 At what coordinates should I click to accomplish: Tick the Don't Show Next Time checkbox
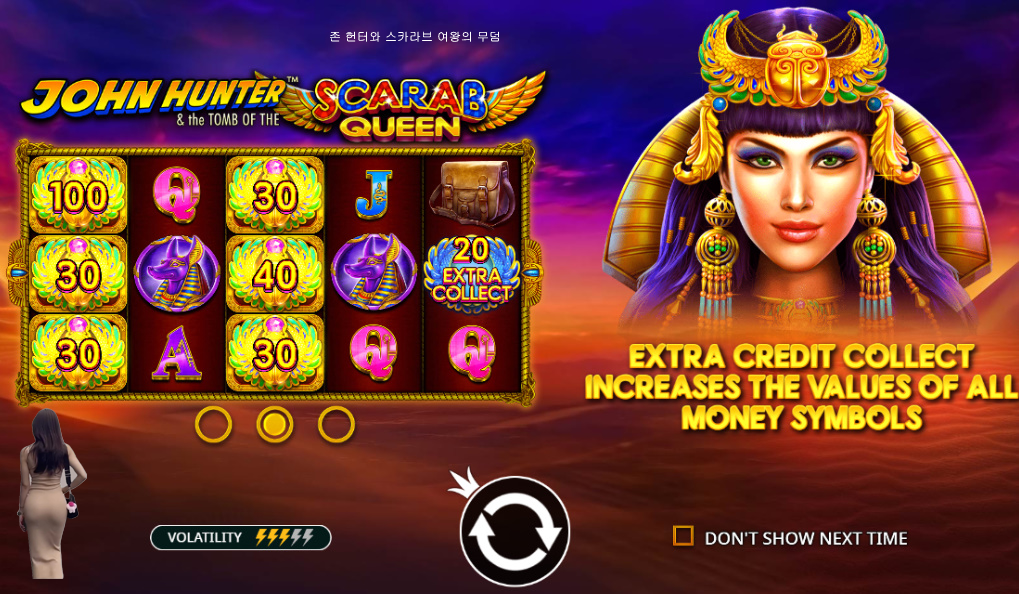683,536
